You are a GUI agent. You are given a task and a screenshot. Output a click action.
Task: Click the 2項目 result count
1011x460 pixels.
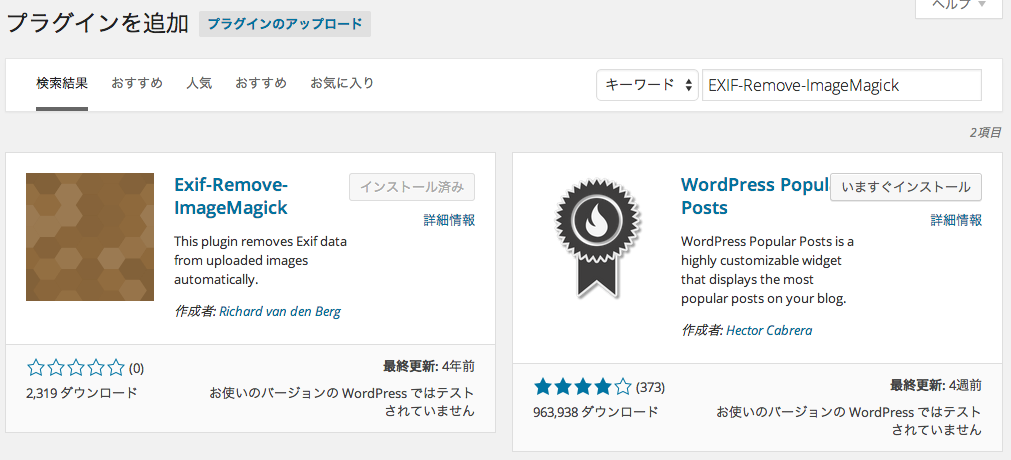tap(986, 133)
